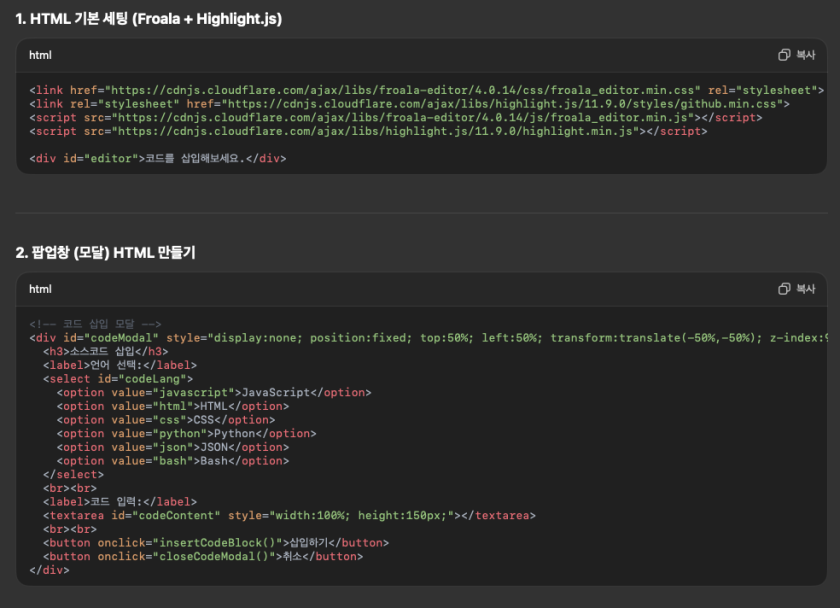
Task: Click the heading '2. 팝업창 (모달) HTML 만들기'
Action: (x=106, y=252)
